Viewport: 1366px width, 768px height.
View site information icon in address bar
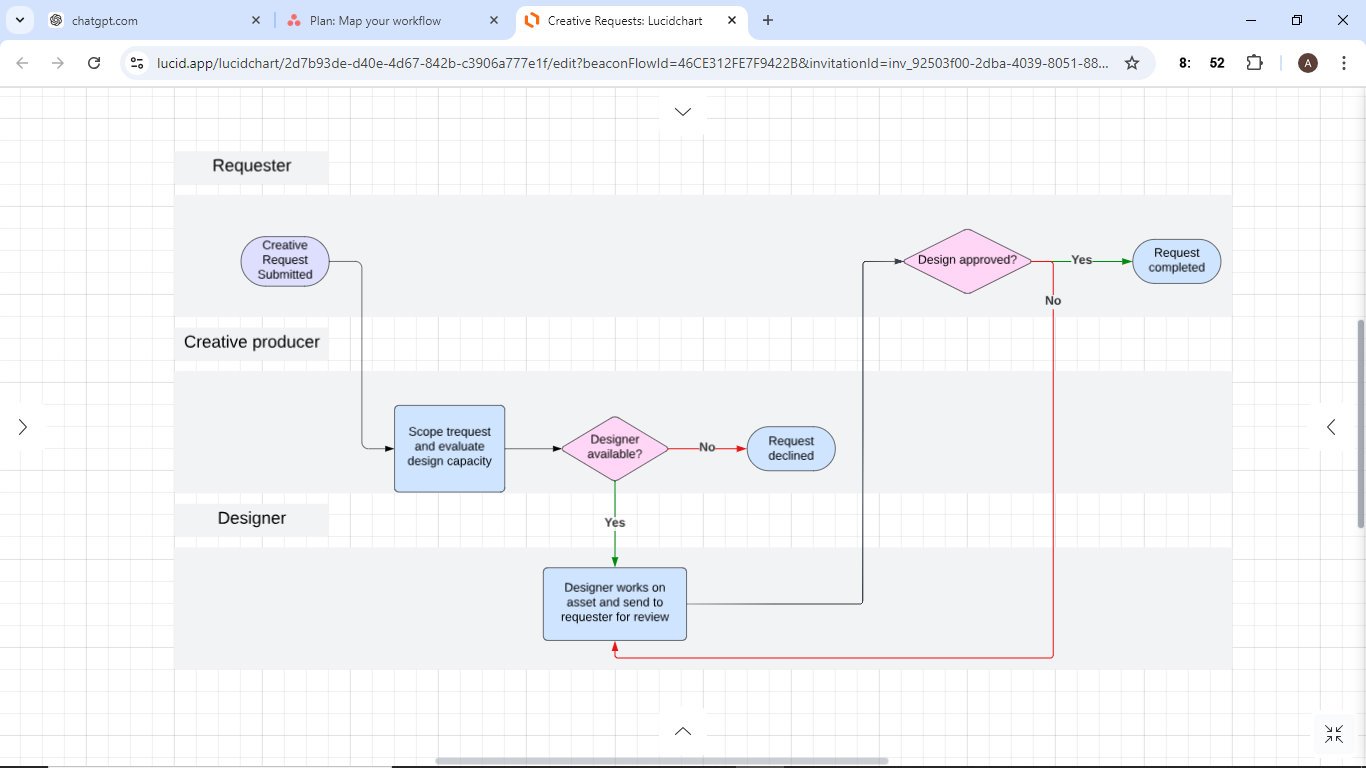click(138, 63)
